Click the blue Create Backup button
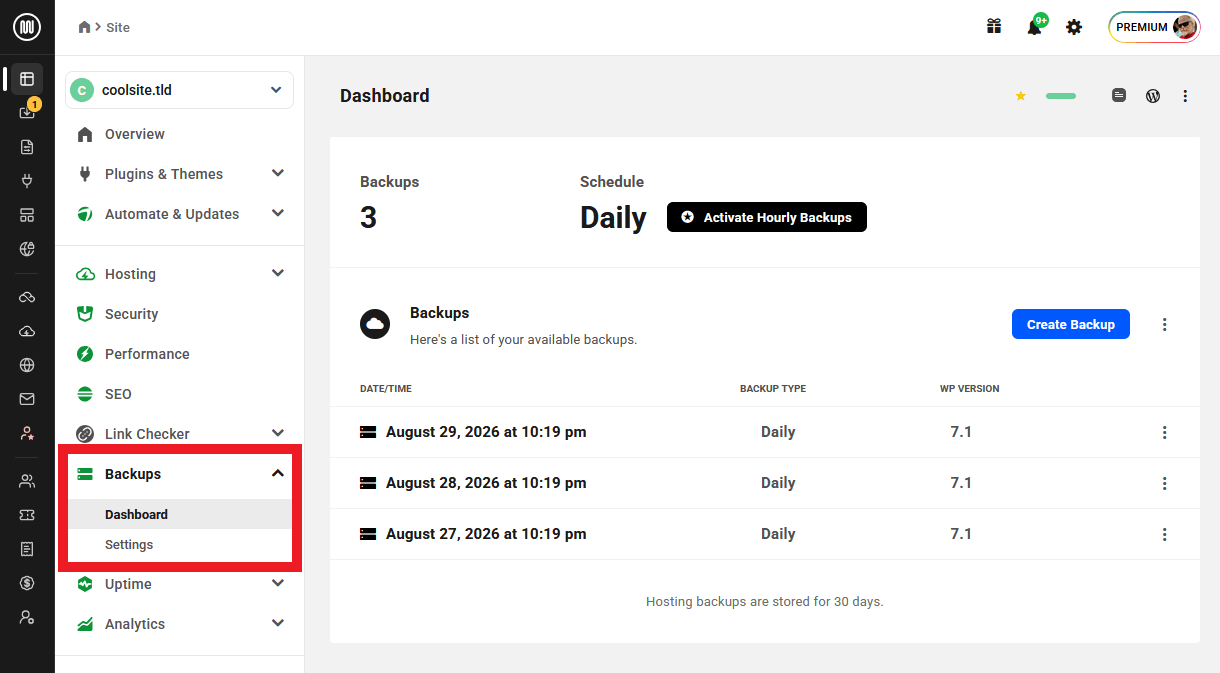Screen dimensions: 1220x673 (1071, 324)
